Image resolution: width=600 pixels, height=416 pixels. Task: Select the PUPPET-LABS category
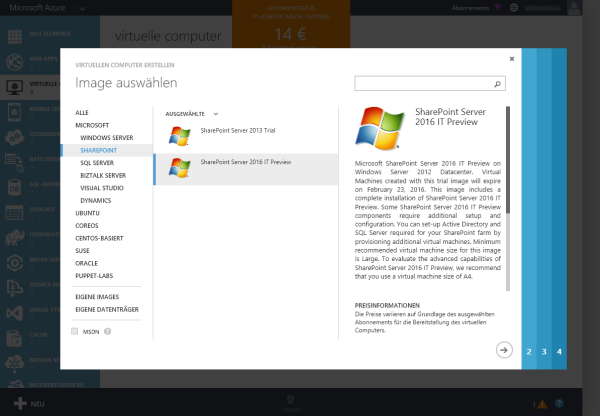(x=94, y=276)
